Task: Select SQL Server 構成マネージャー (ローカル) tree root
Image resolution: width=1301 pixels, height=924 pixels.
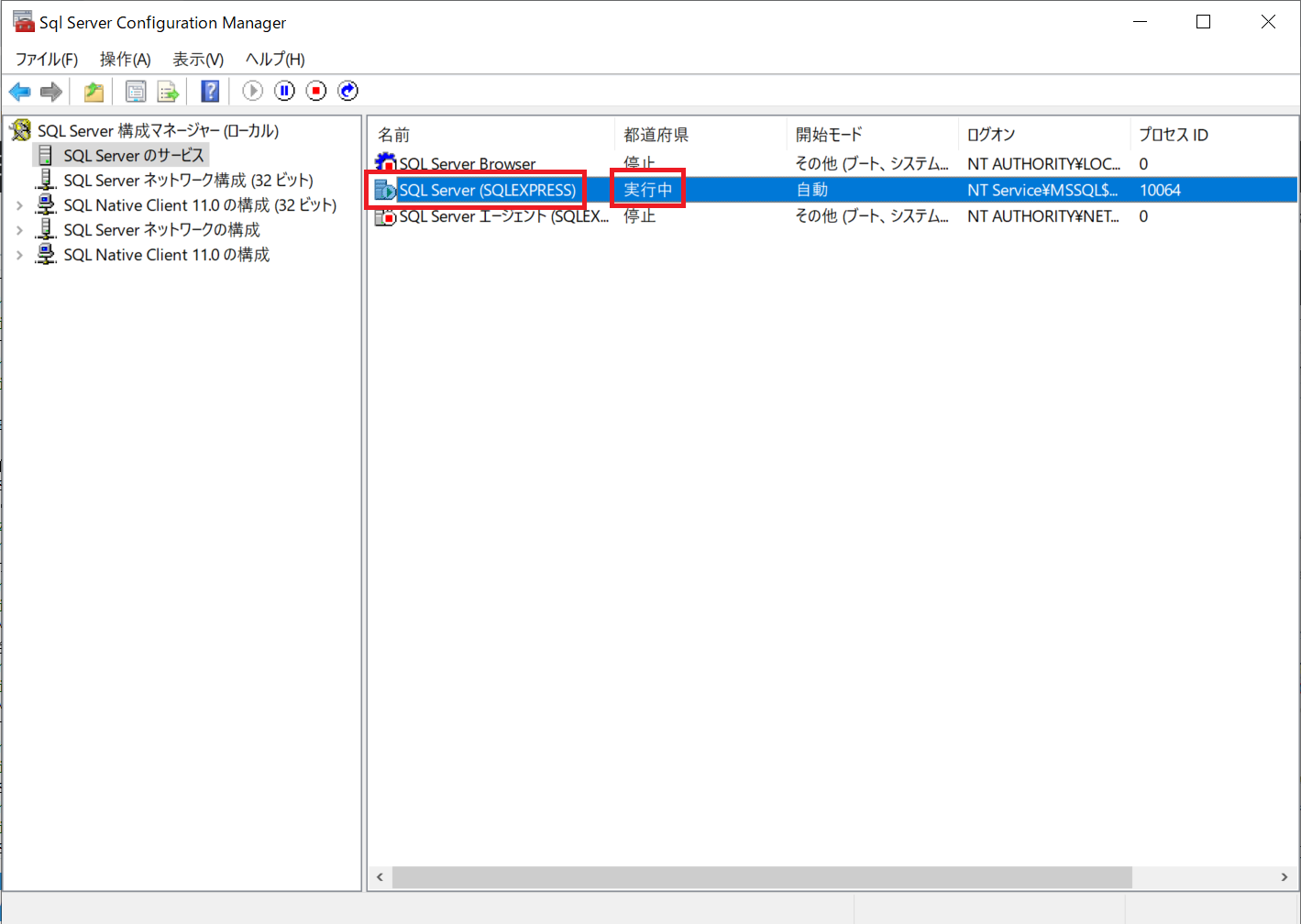Action: pyautogui.click(x=158, y=130)
